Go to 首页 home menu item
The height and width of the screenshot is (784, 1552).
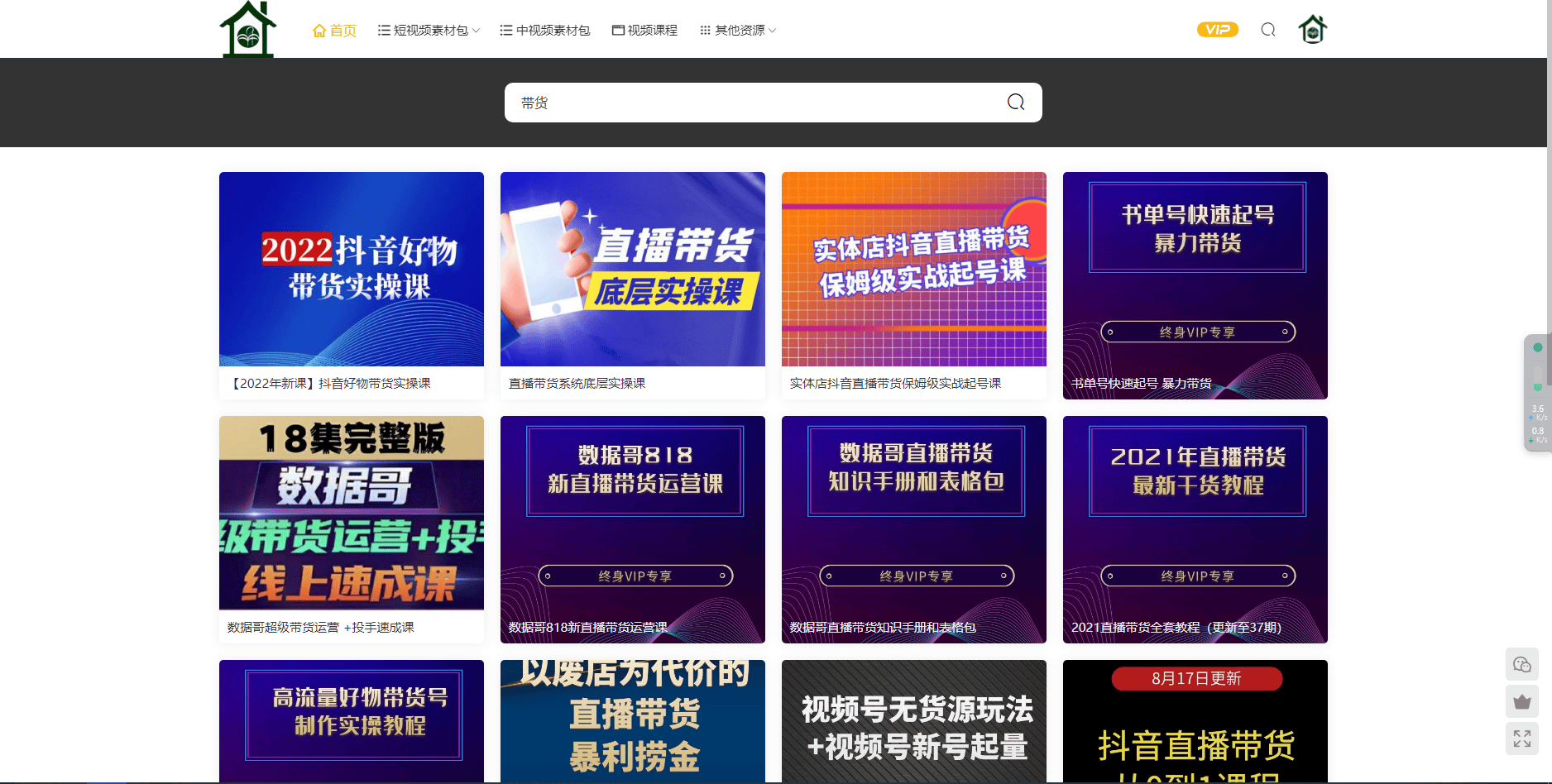334,31
